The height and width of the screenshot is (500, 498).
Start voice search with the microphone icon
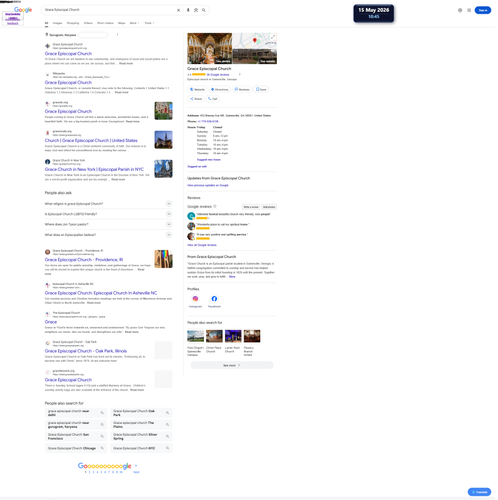[188, 10]
